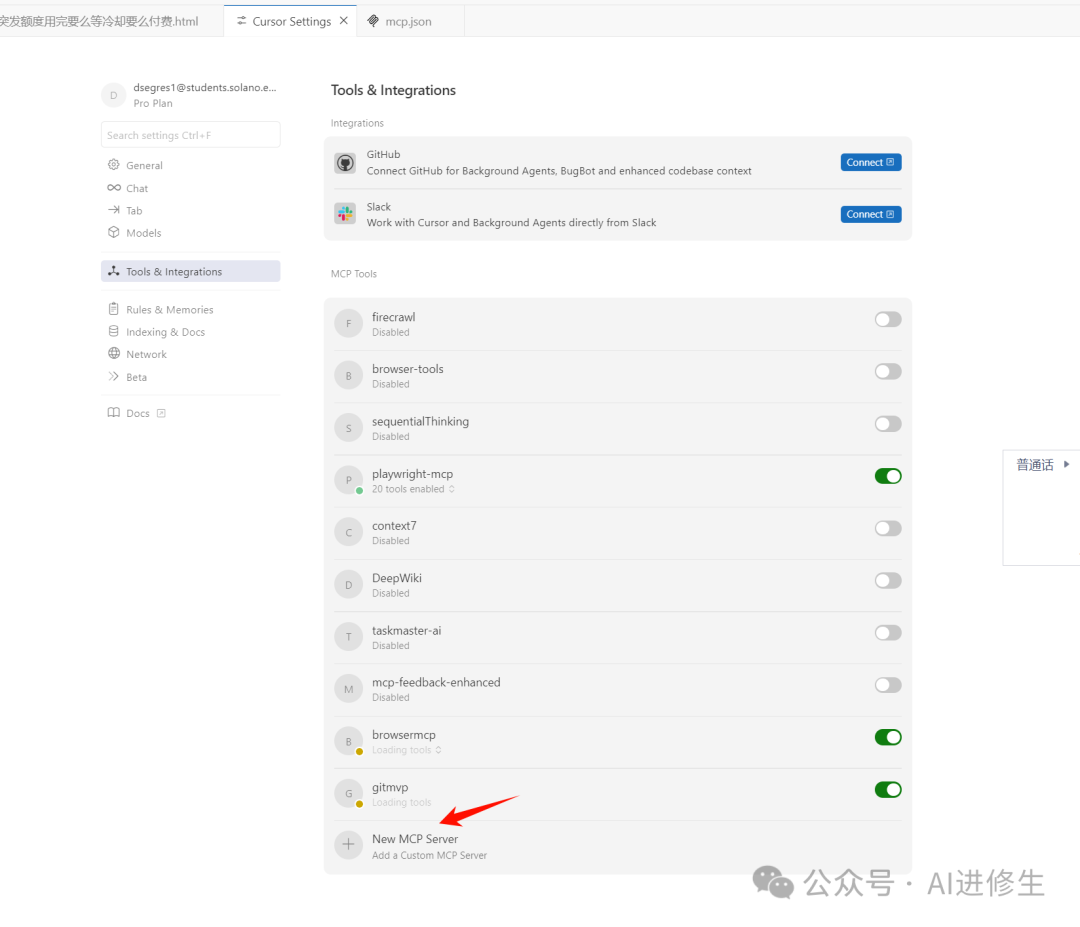Image resolution: width=1080 pixels, height=927 pixels.
Task: Click the firecrawl F avatar icon
Action: pyautogui.click(x=349, y=324)
